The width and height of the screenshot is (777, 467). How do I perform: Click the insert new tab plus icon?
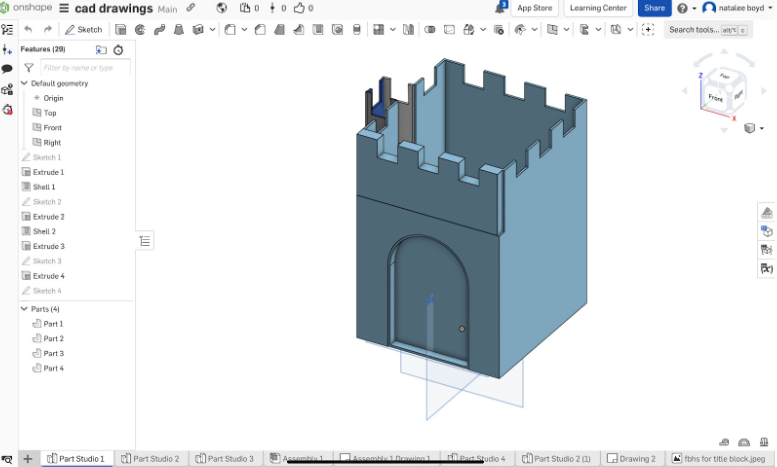tap(28, 459)
